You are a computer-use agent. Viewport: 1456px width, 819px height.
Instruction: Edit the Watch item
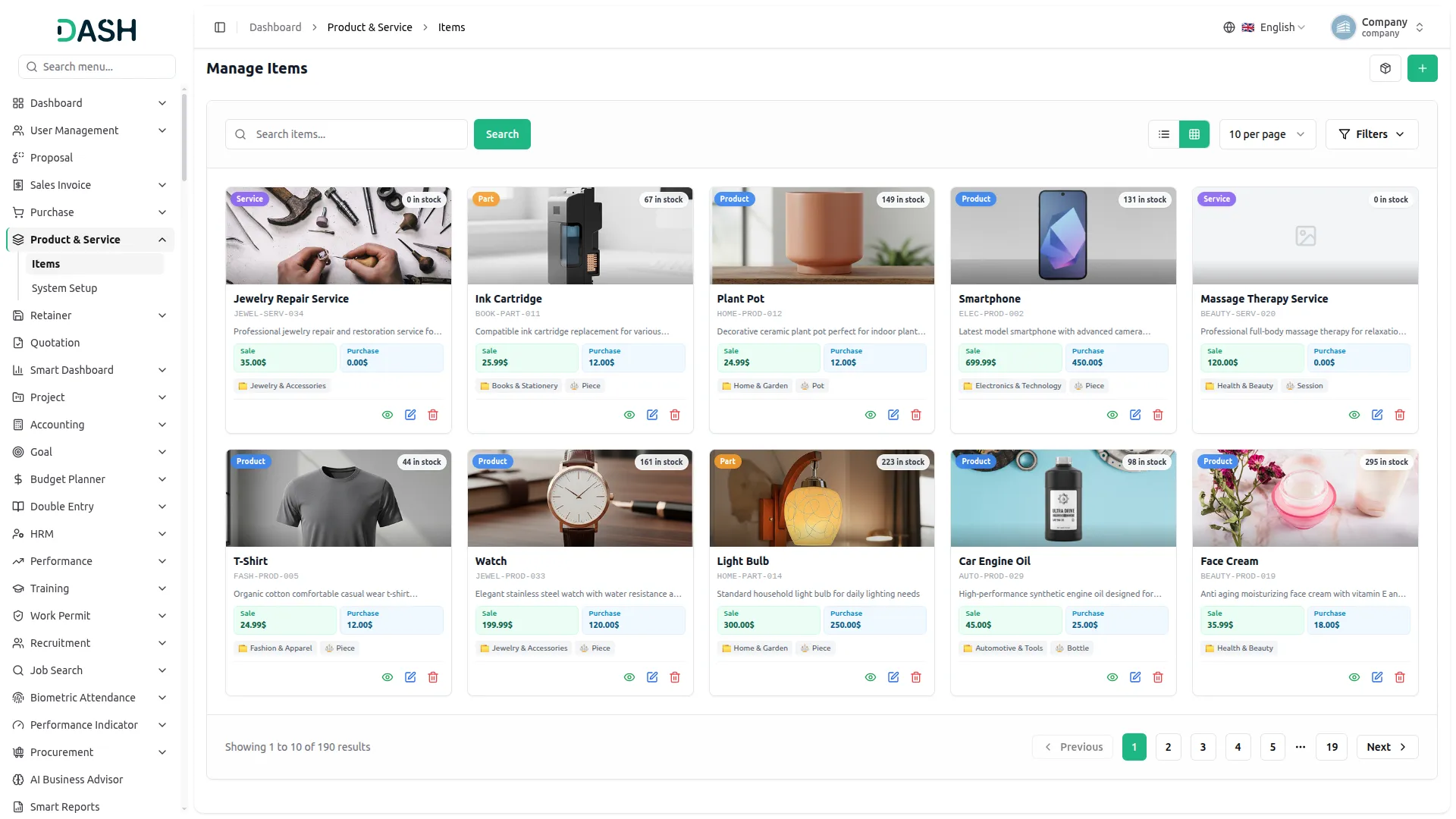652,677
